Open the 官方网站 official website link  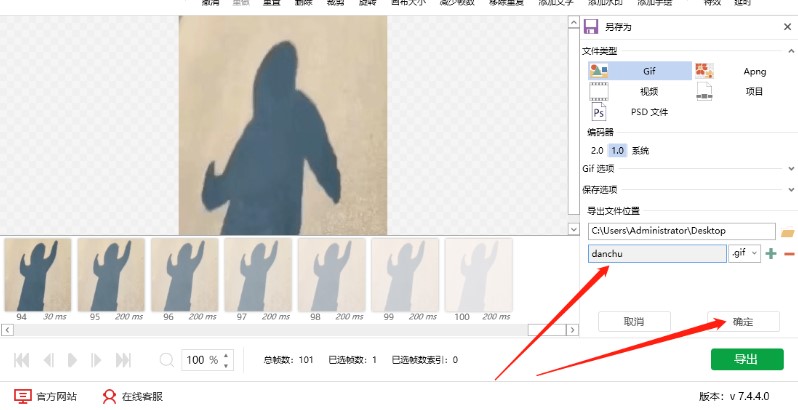tap(46, 396)
